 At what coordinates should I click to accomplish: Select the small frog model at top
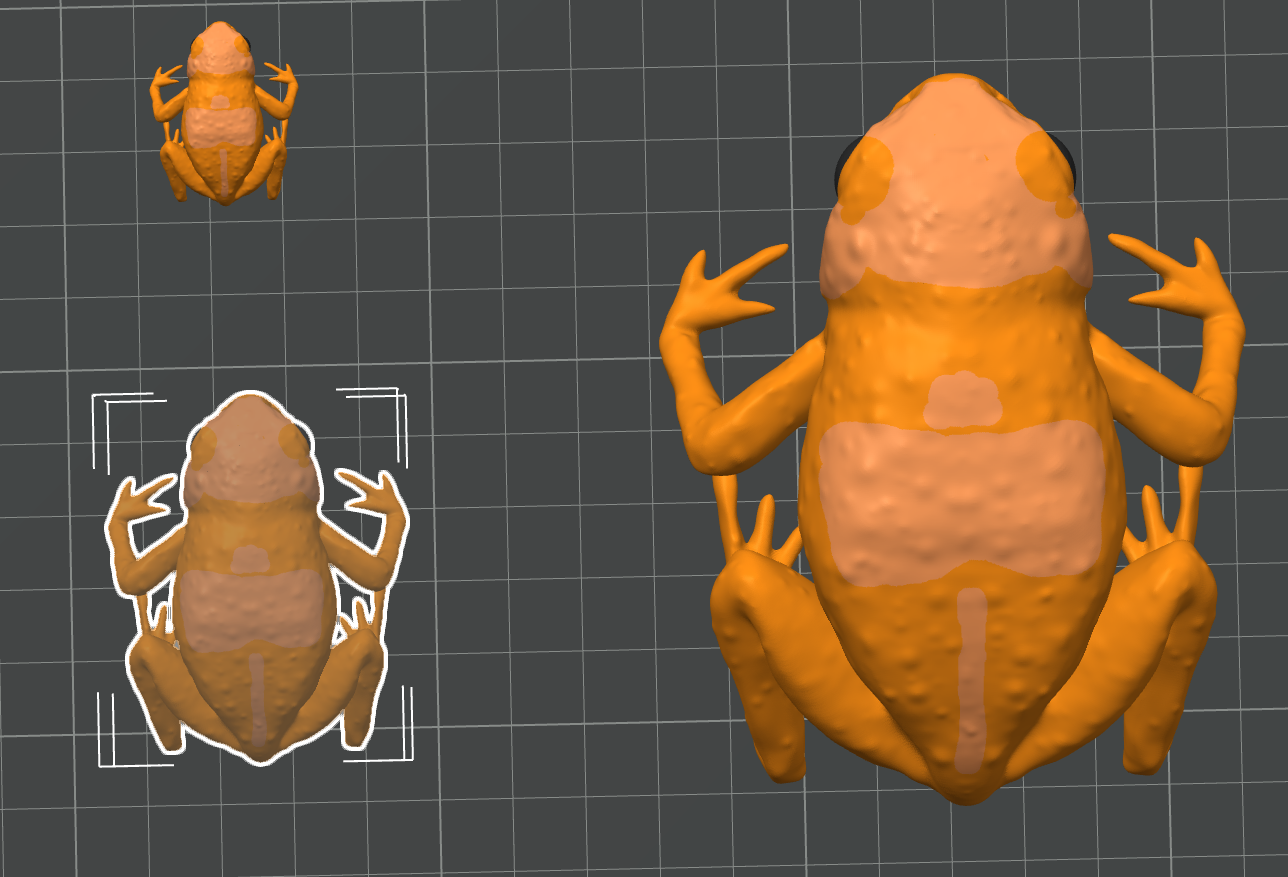(x=224, y=113)
